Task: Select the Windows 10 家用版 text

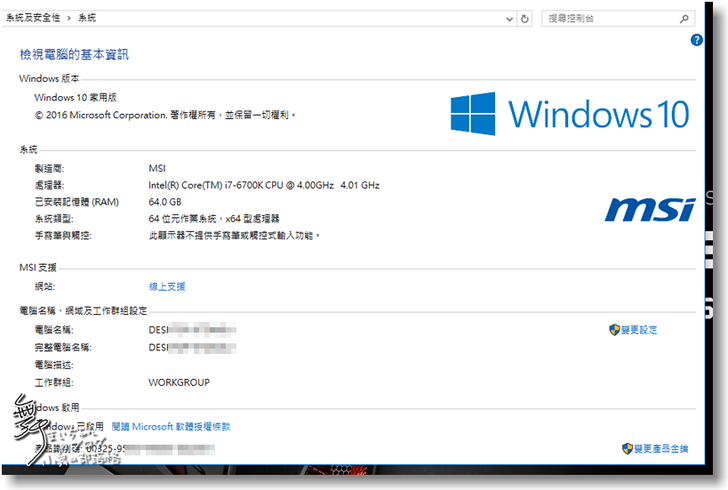Action: [75, 97]
